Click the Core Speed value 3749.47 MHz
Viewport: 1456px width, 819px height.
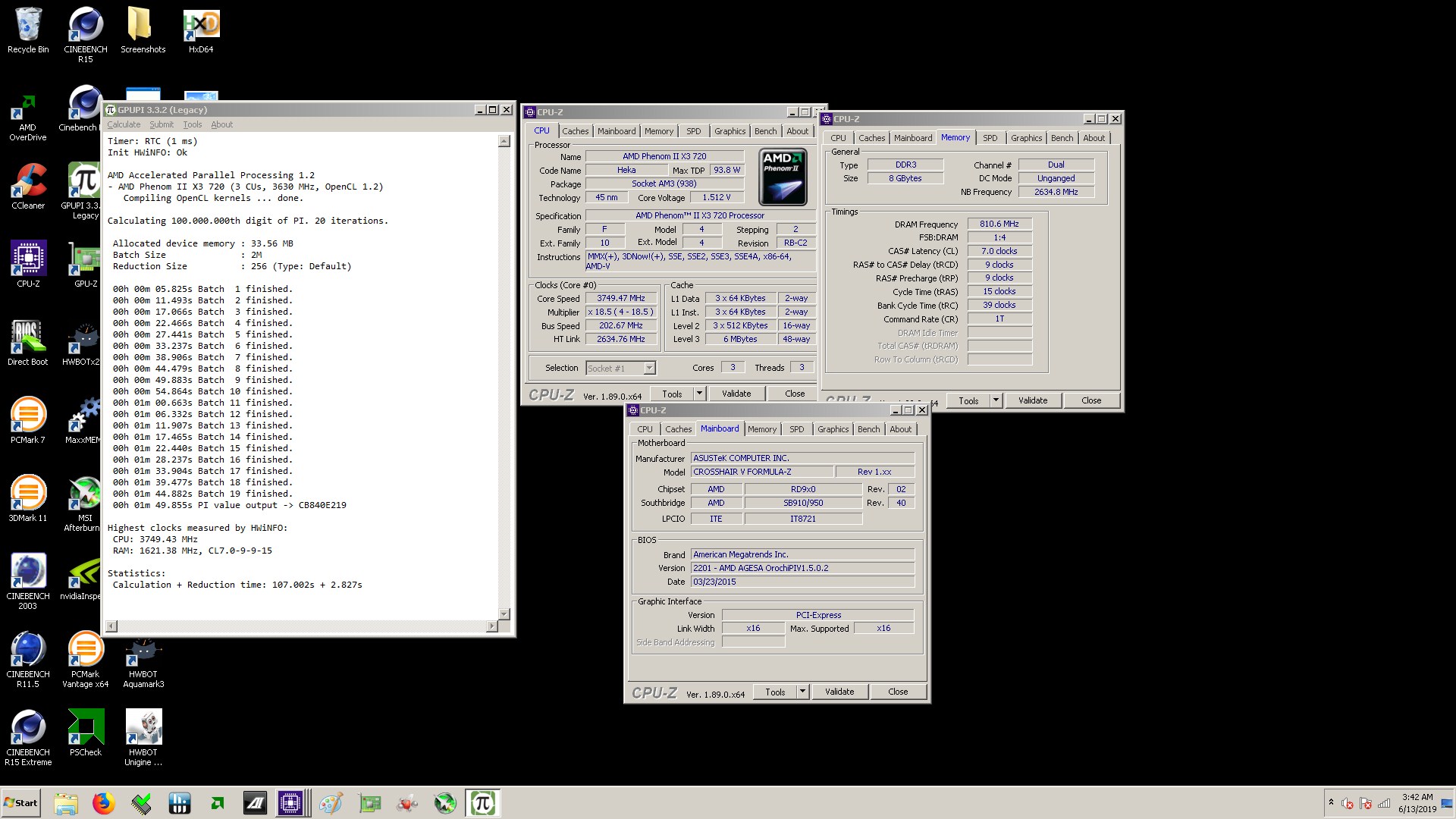coord(620,298)
